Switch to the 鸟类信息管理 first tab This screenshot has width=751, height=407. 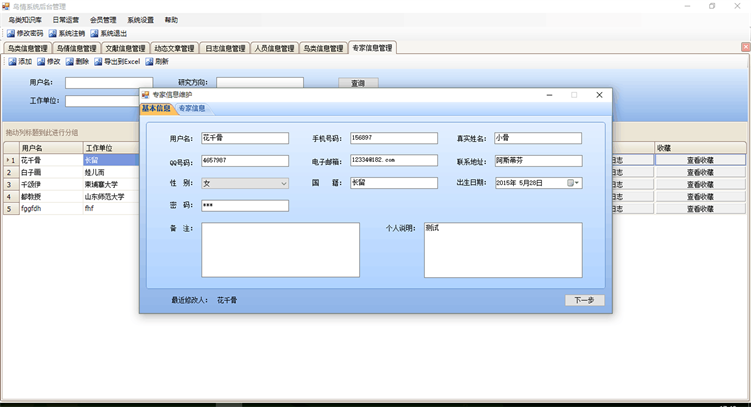pos(27,47)
